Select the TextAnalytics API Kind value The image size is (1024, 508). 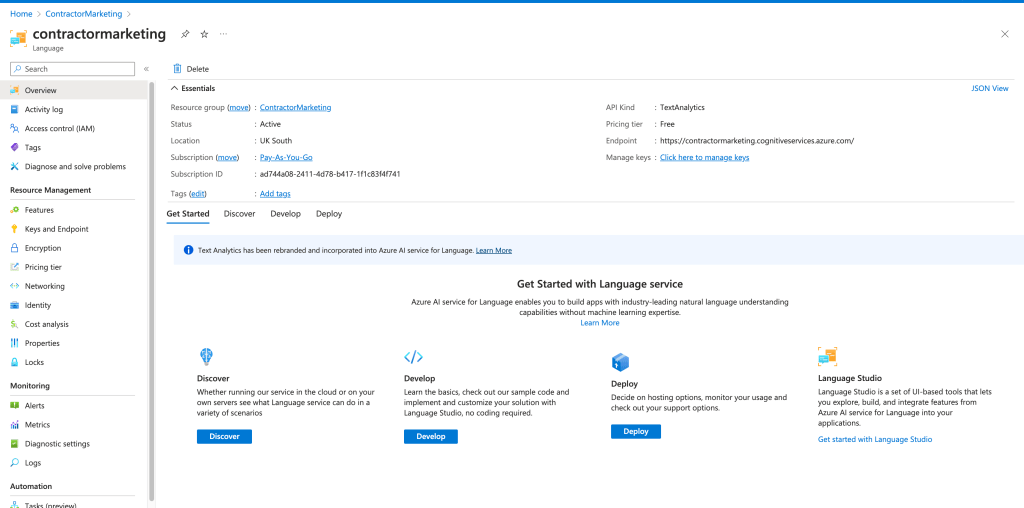(x=682, y=107)
